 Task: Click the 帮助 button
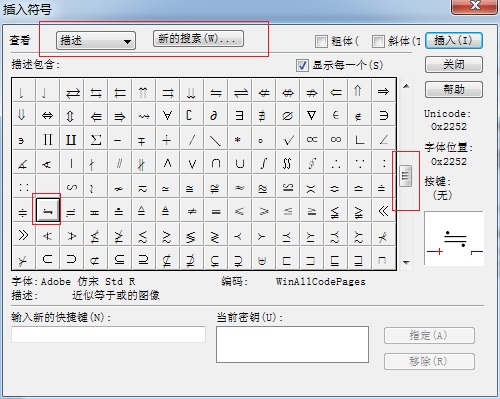click(454, 89)
